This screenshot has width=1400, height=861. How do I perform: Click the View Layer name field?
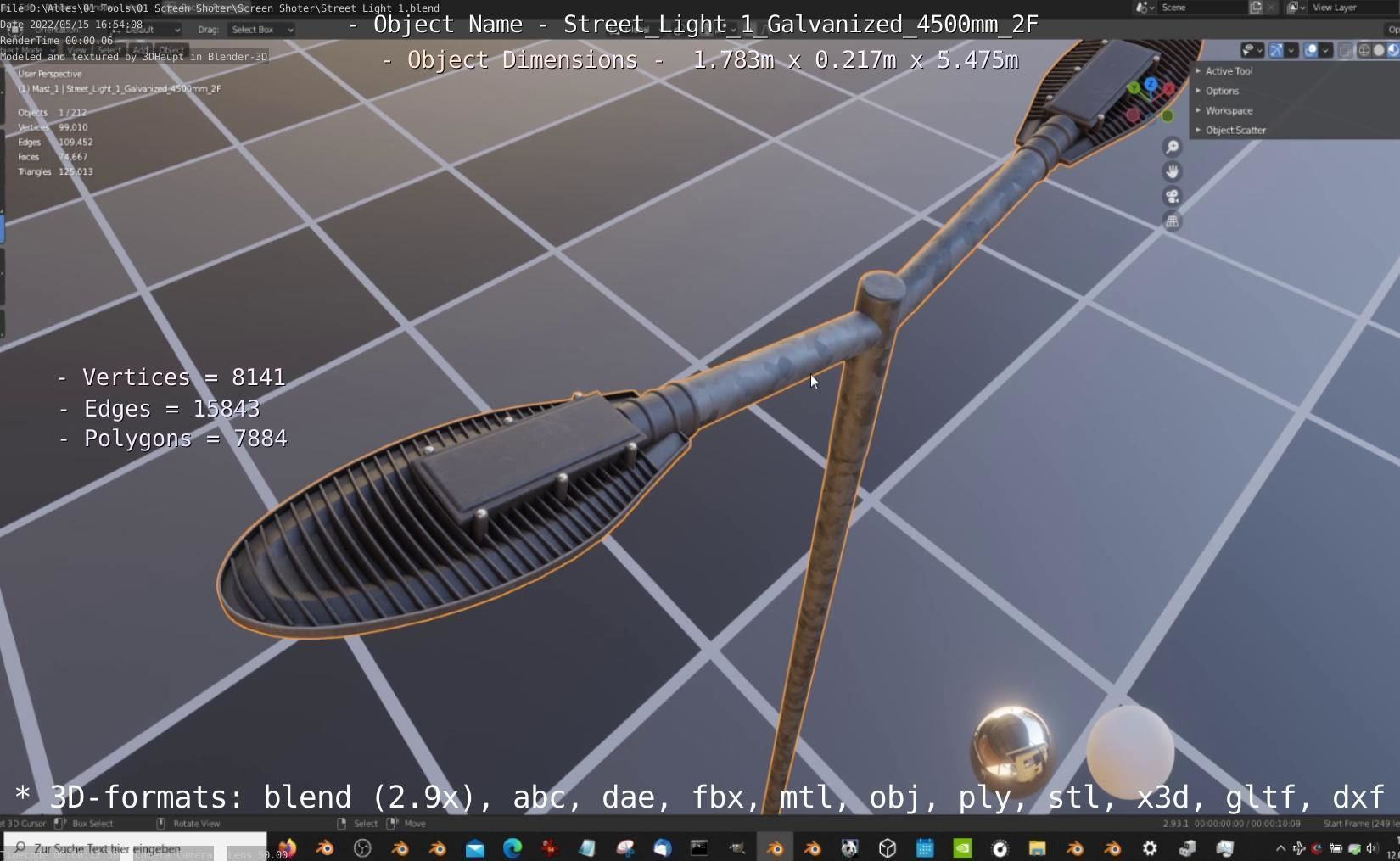click(1352, 7)
